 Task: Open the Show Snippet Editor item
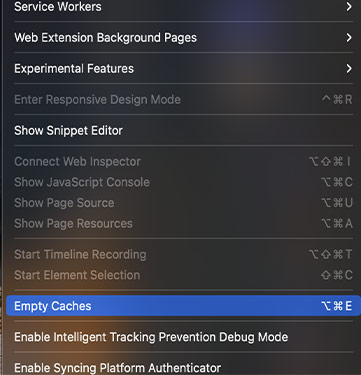(x=183, y=130)
